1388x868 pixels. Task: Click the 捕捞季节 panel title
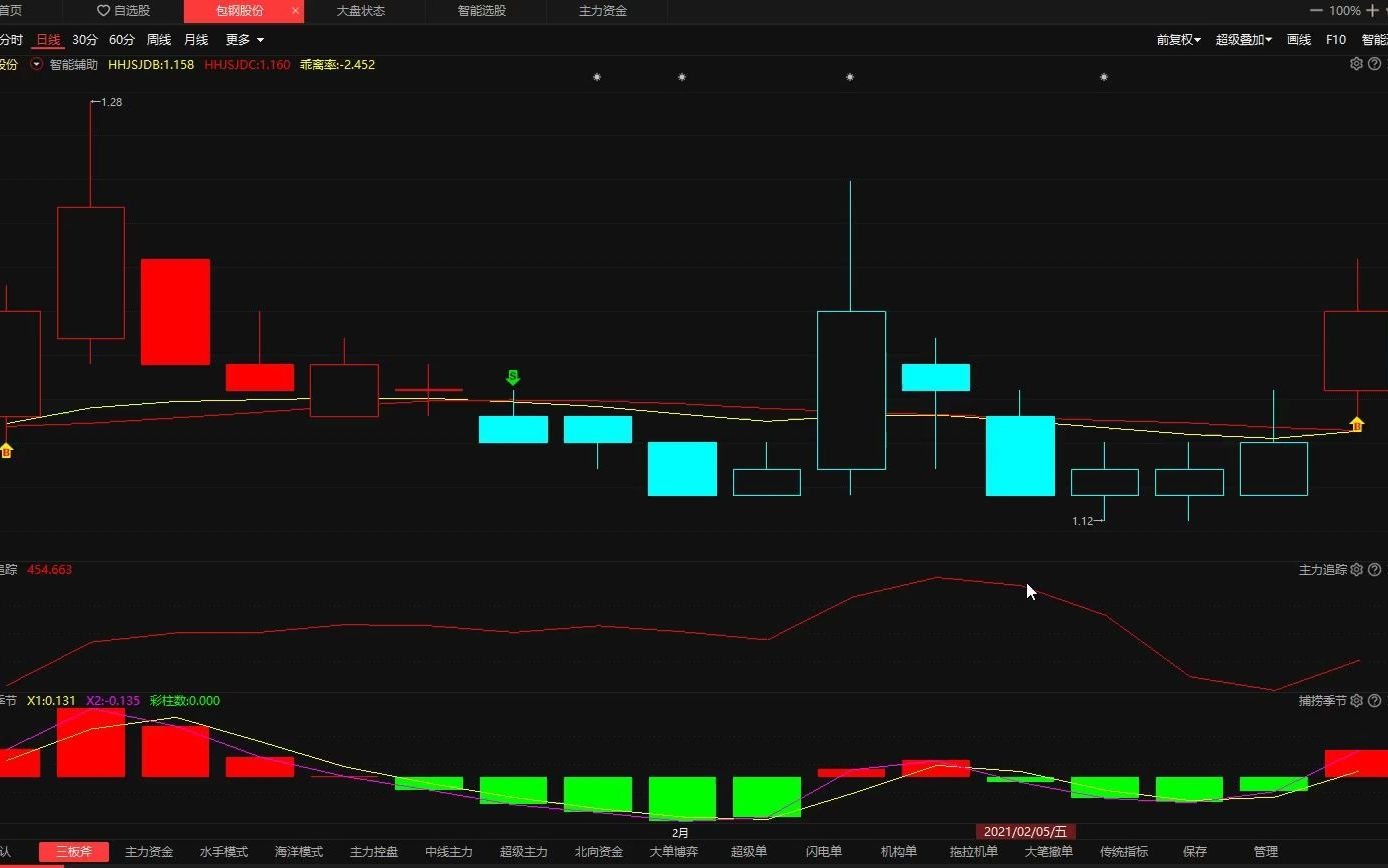pyautogui.click(x=1323, y=700)
